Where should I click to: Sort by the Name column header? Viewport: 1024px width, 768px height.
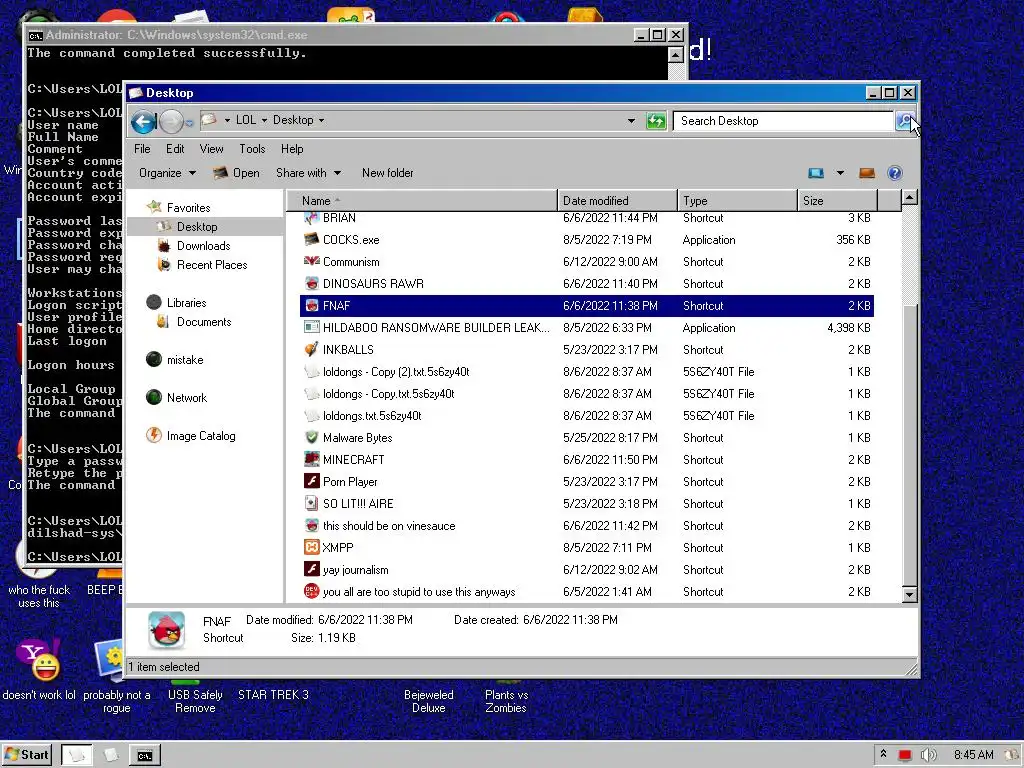pyautogui.click(x=422, y=200)
